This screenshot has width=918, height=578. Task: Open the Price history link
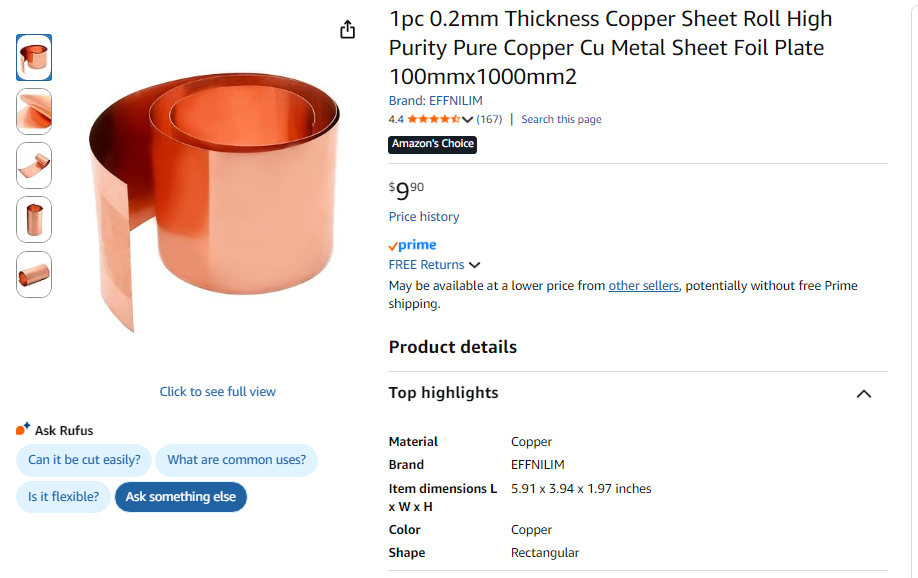click(x=423, y=216)
